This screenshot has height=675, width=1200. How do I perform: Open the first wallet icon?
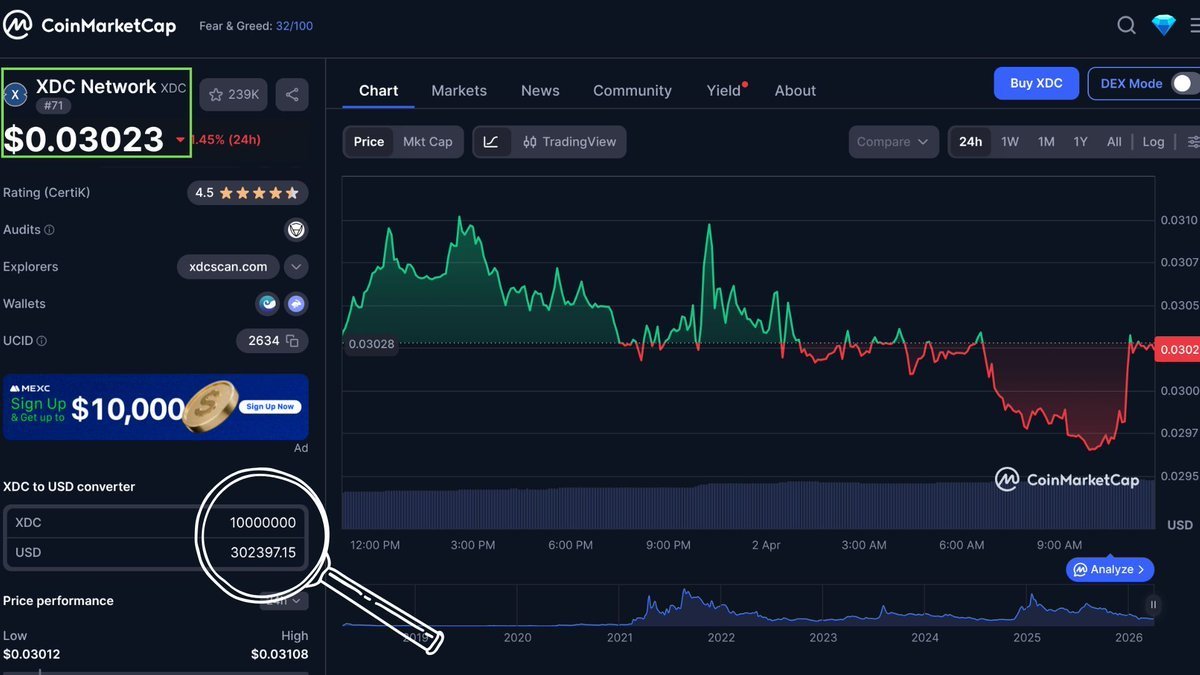coord(267,304)
